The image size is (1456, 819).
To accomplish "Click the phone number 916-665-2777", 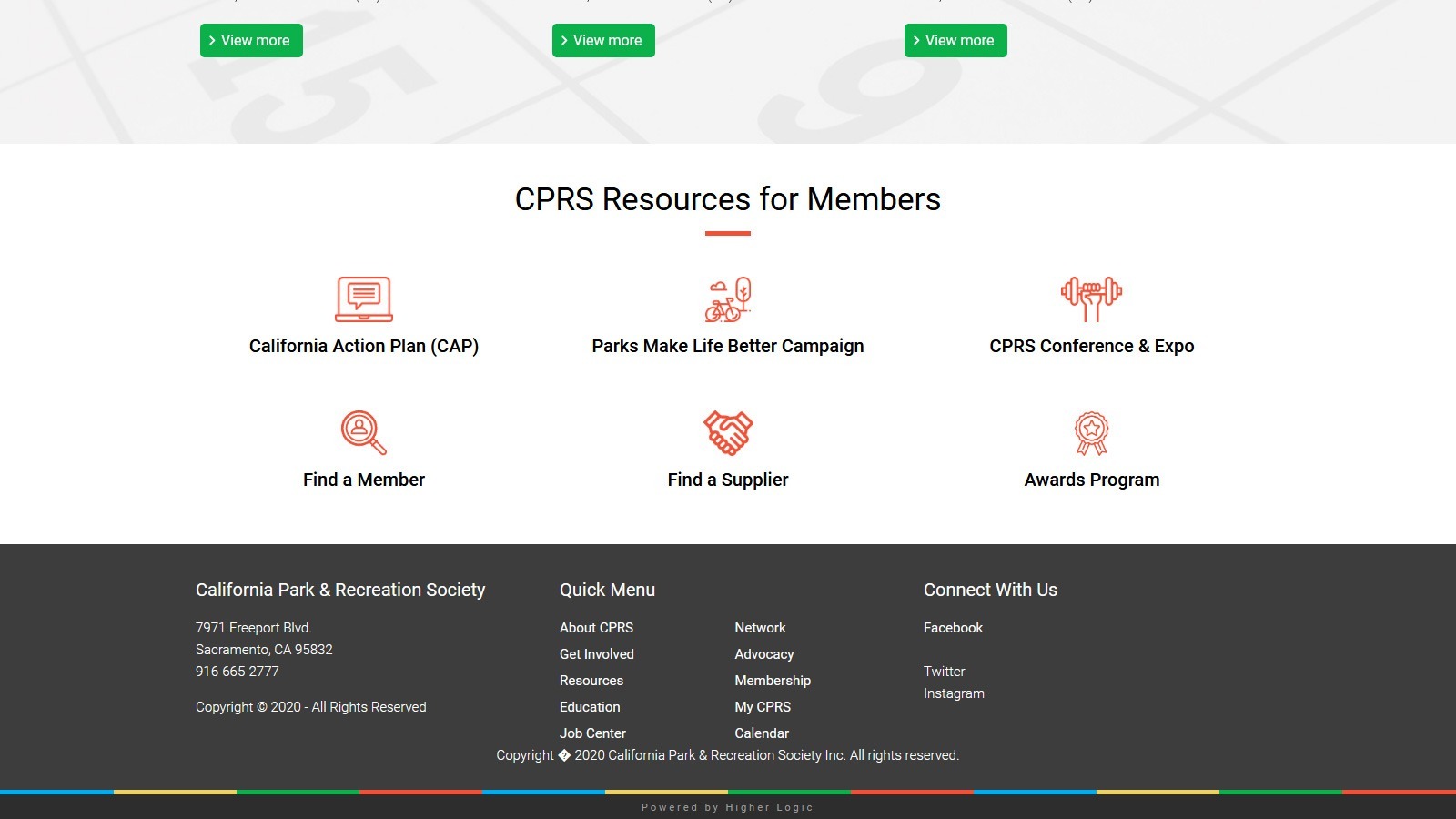I will (238, 672).
